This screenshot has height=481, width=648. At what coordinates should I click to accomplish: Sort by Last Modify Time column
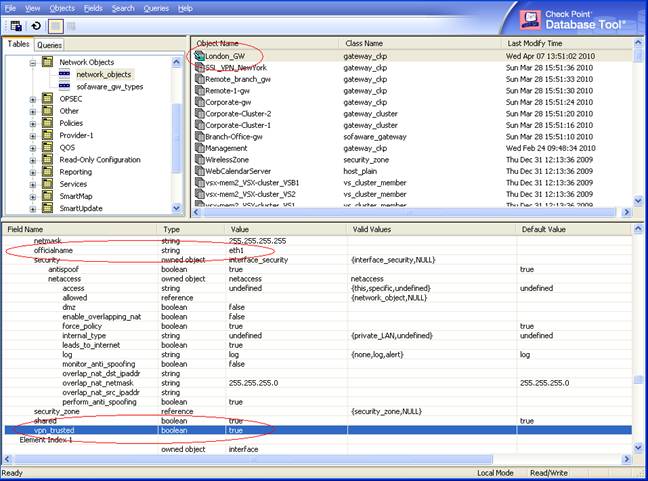(x=567, y=43)
